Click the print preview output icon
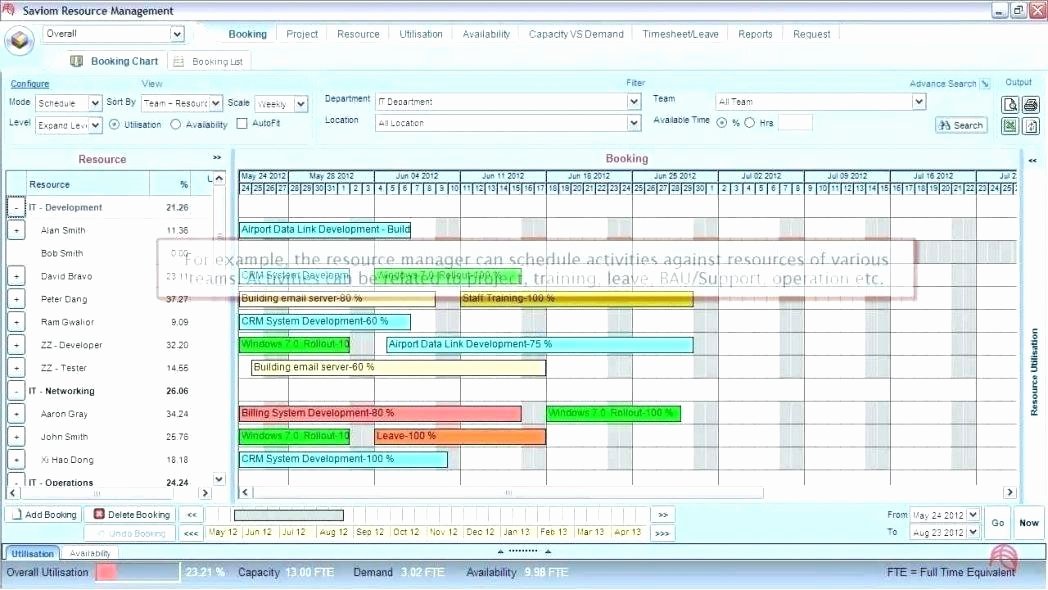 [x=1009, y=105]
